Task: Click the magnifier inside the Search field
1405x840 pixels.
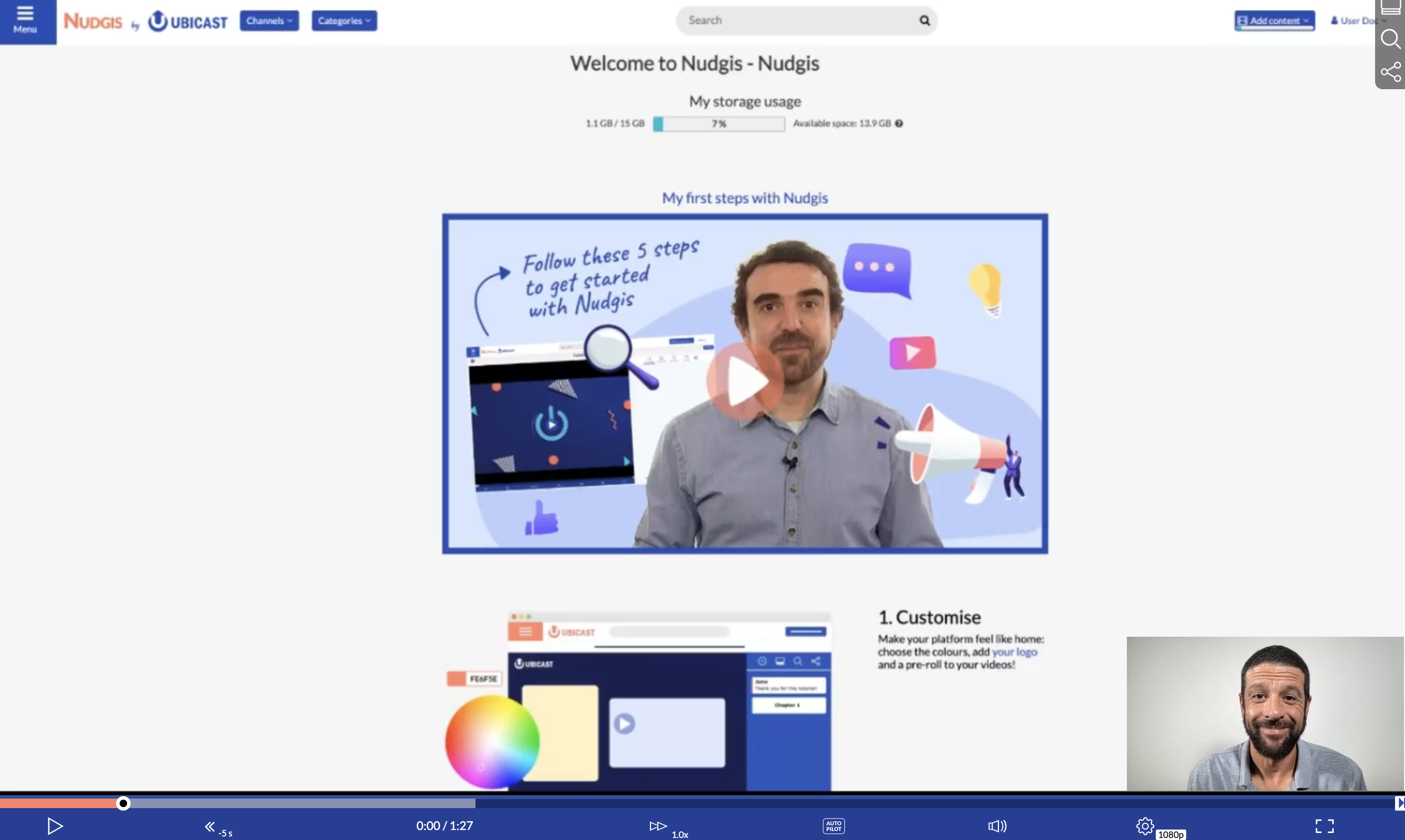Action: [925, 20]
